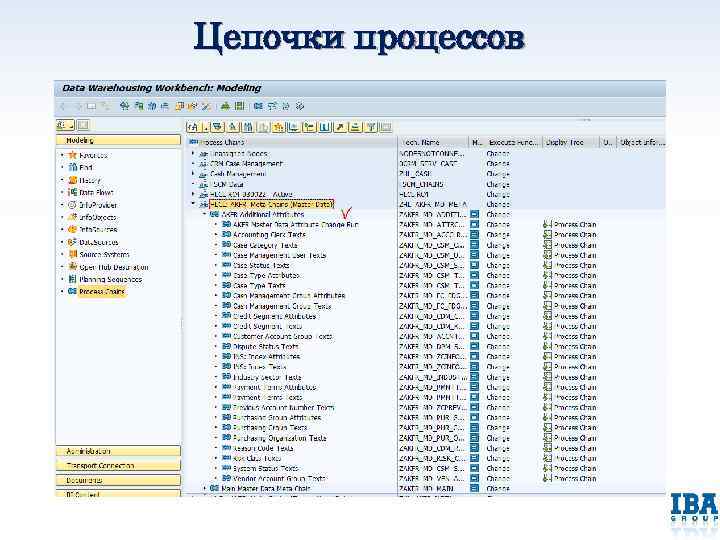Select Purchasing Group Attributes row
The width and height of the screenshot is (720, 540).
coord(277,417)
